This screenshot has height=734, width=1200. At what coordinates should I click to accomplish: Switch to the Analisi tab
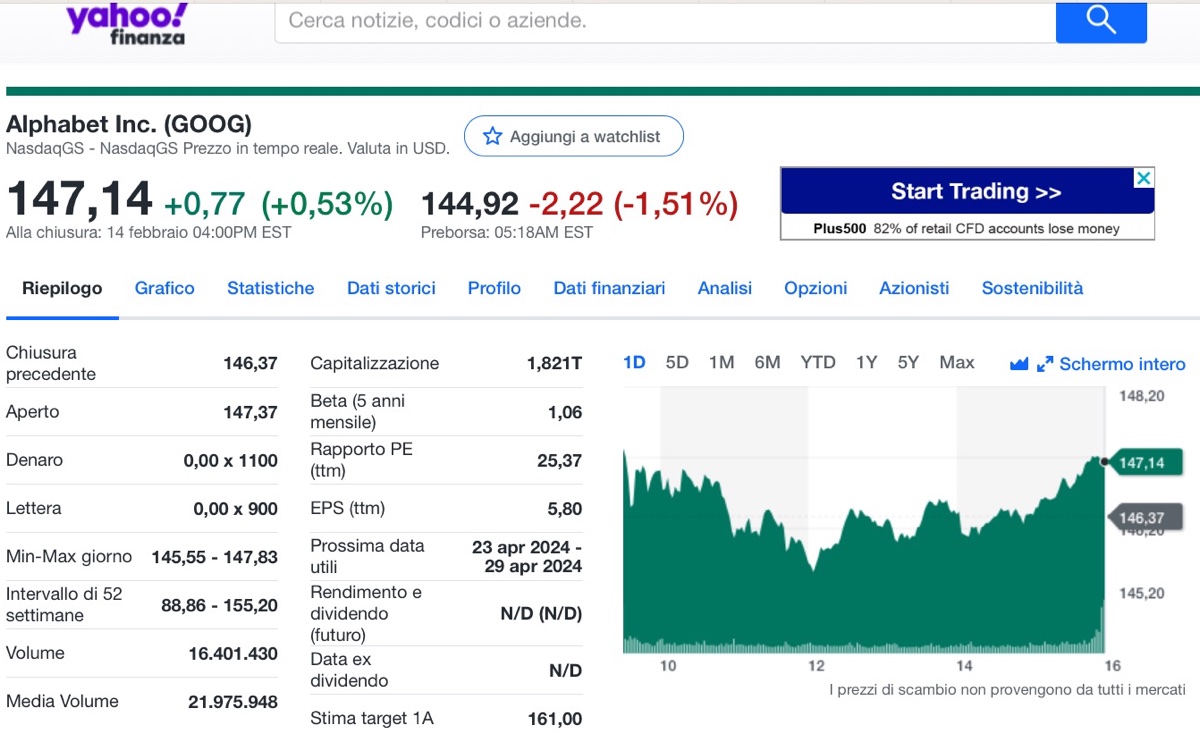725,288
